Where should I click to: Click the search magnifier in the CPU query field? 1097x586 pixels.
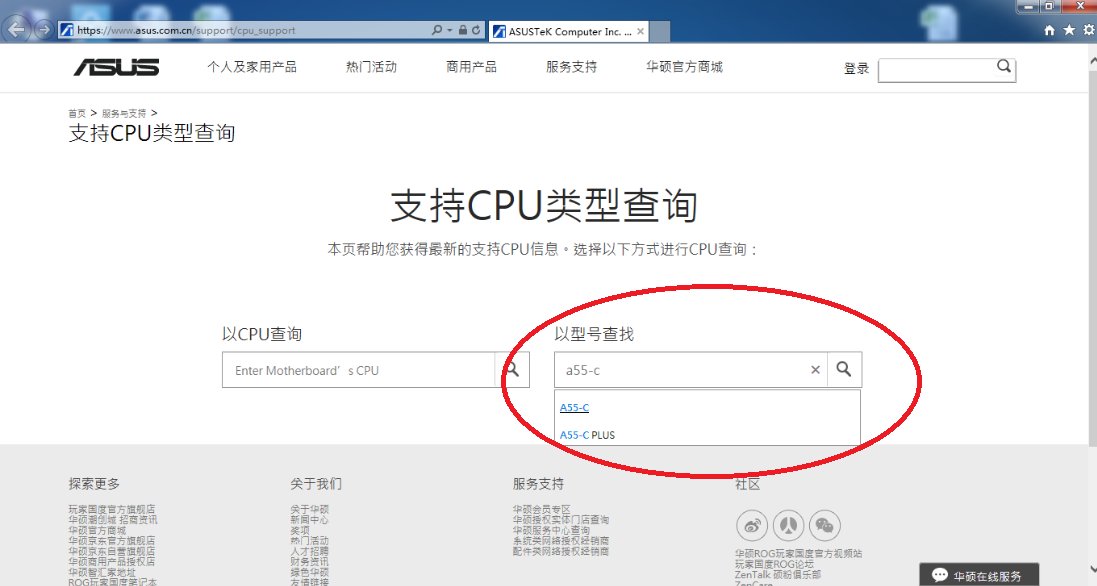click(x=513, y=369)
